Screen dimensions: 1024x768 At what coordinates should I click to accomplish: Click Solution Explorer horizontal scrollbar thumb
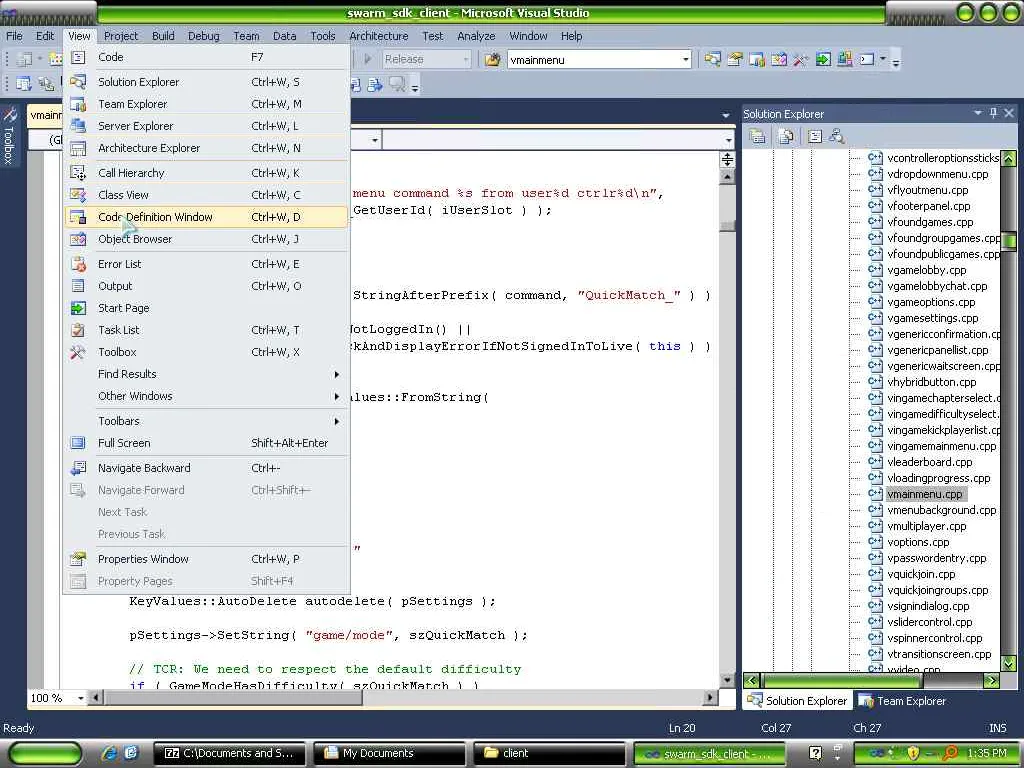[841, 680]
